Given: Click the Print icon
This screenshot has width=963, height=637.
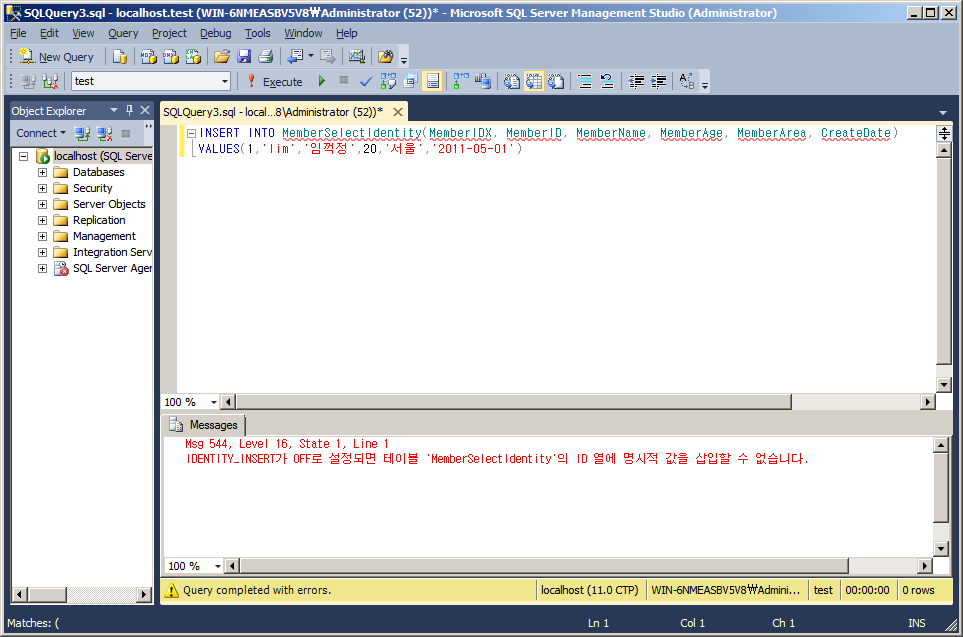Looking at the screenshot, I should [266, 57].
